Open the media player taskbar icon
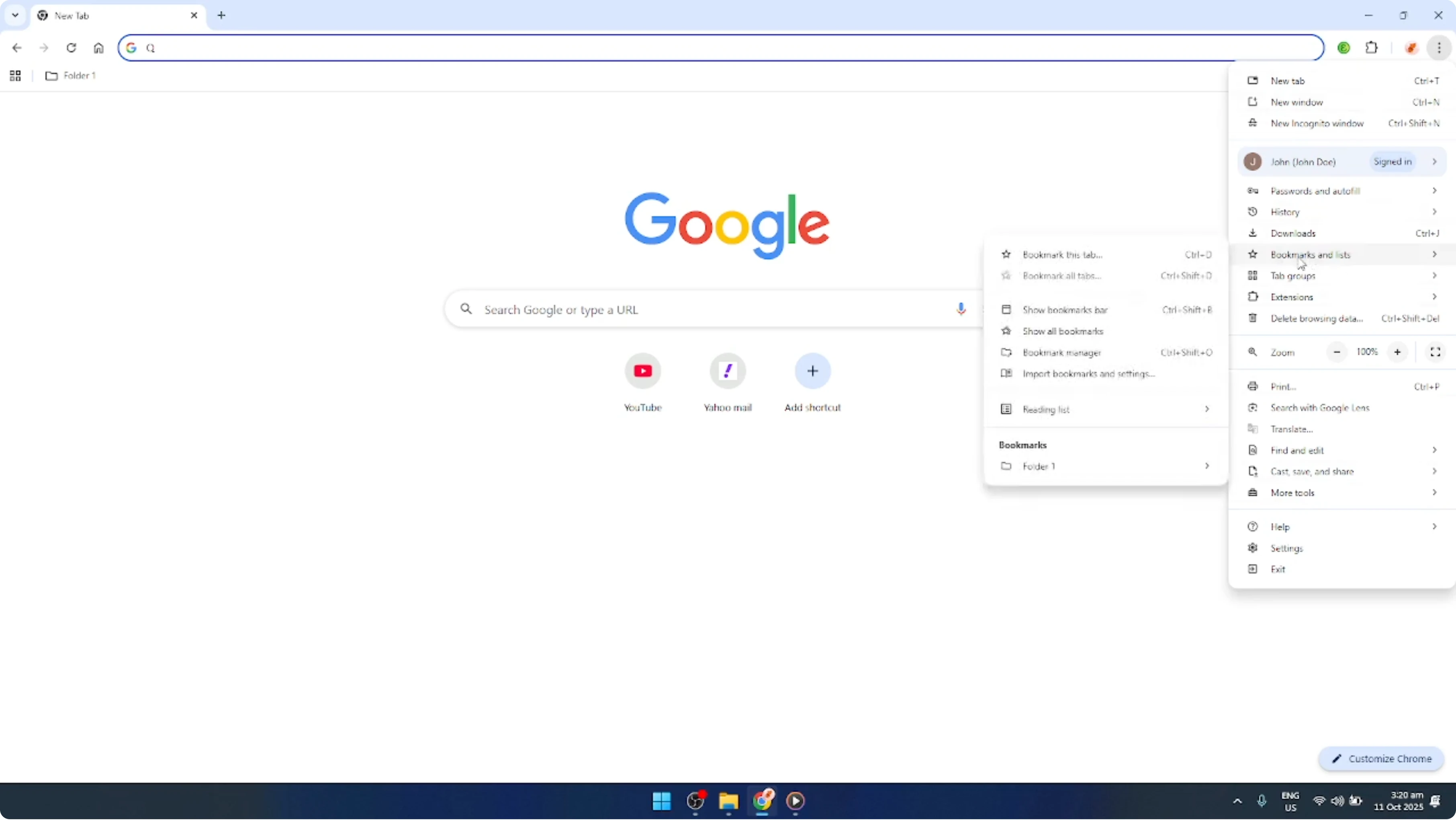Screen dimensions: 1456x820 click(x=796, y=802)
